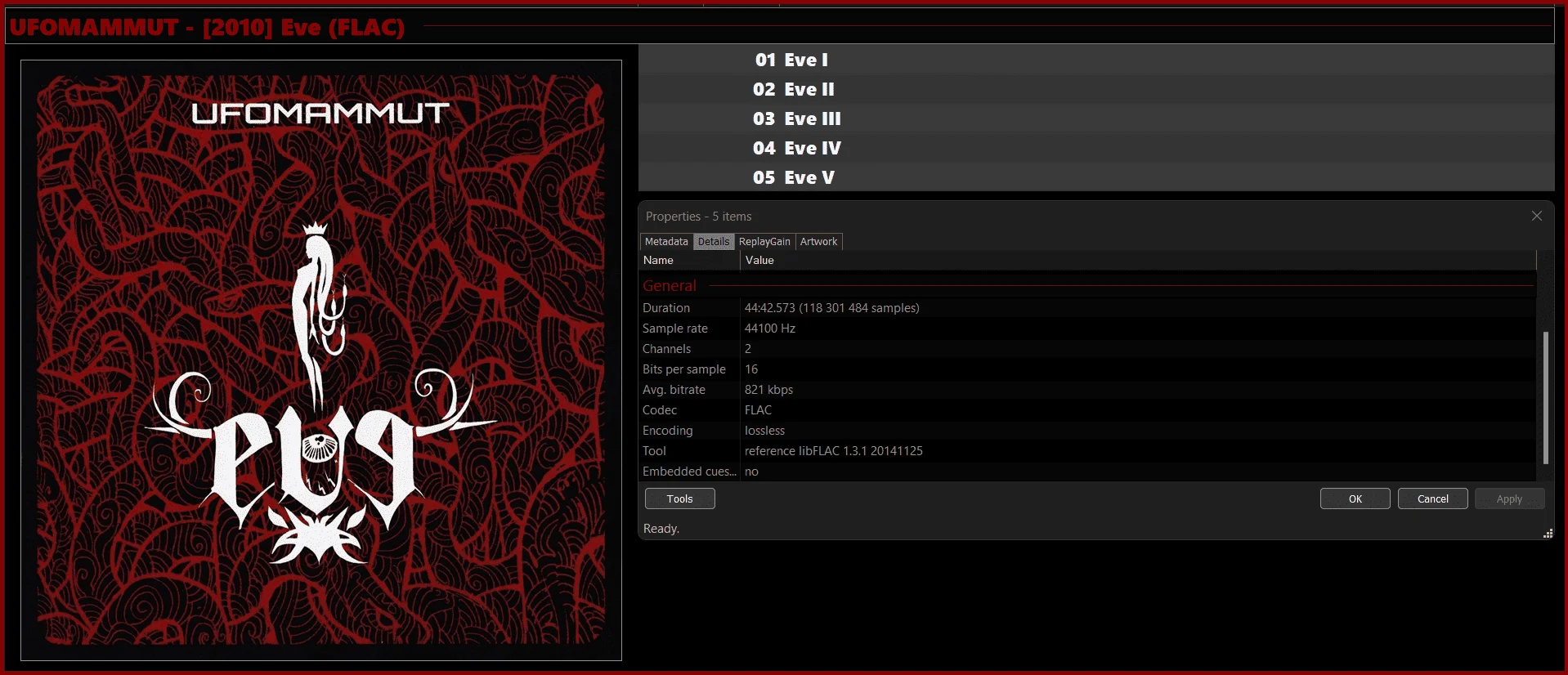Click the Channels row label

(x=666, y=349)
